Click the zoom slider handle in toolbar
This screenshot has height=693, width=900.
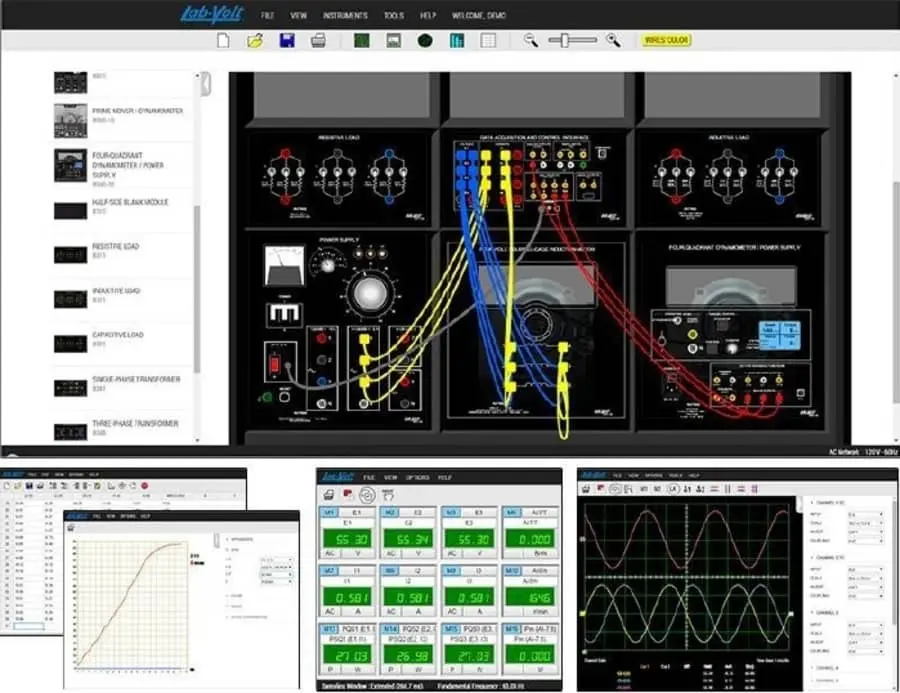click(x=564, y=40)
